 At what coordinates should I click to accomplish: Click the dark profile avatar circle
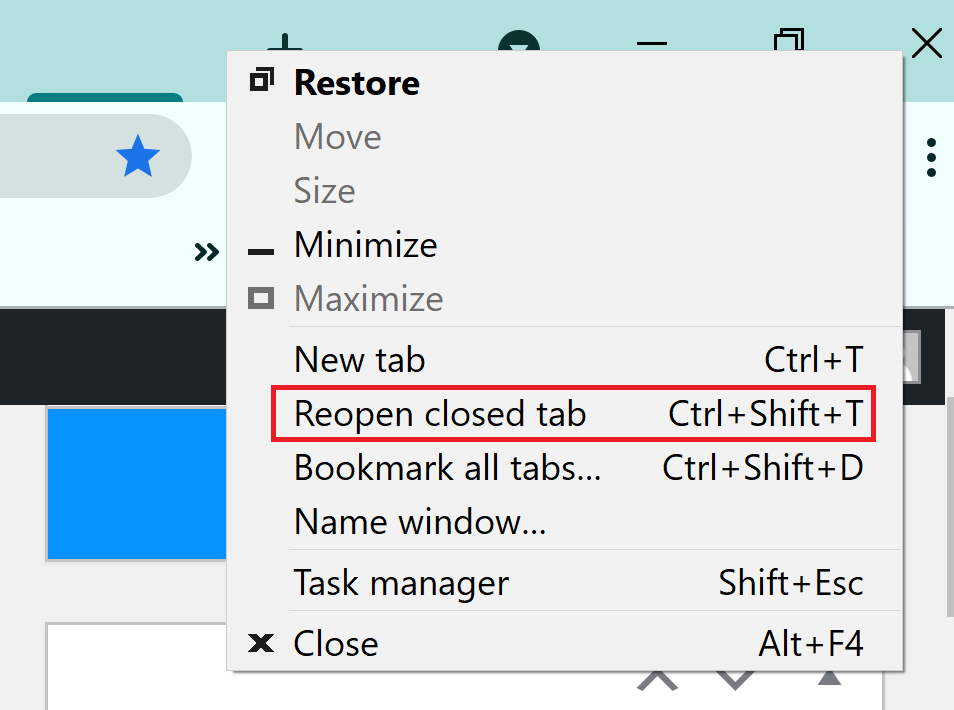coord(519,45)
